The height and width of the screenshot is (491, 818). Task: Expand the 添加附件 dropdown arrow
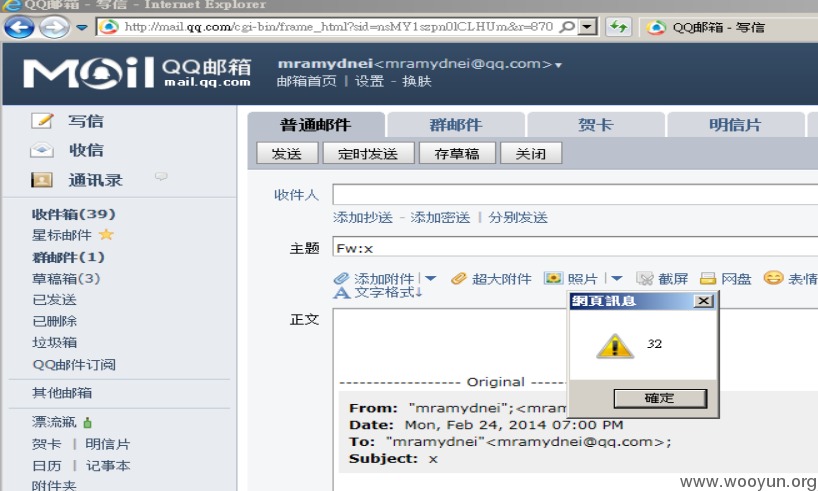tap(430, 279)
